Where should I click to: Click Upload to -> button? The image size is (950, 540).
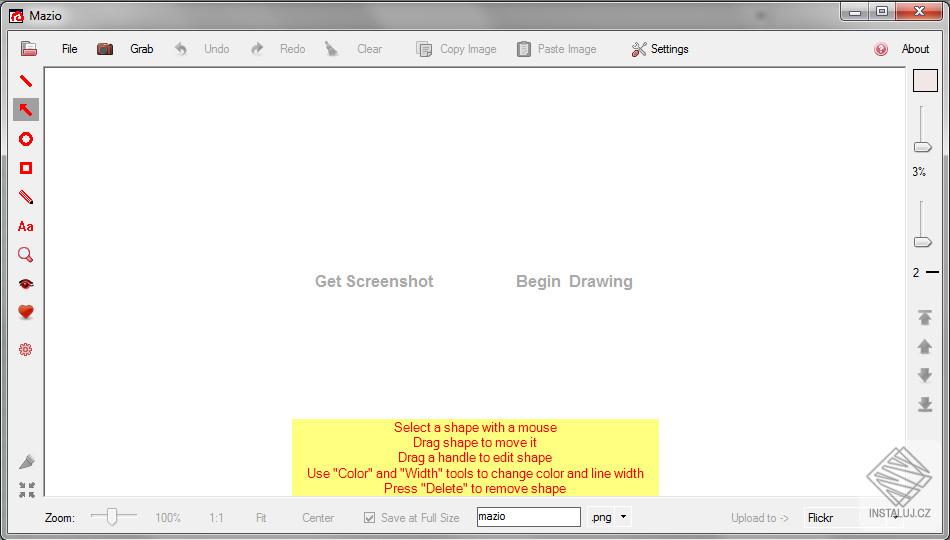[x=760, y=518]
